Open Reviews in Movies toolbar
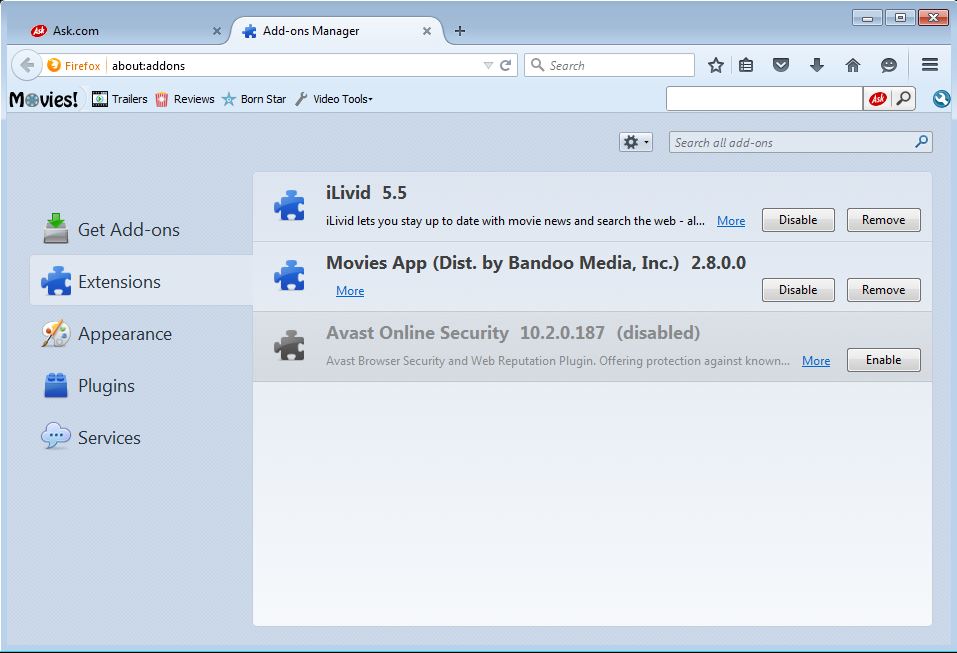This screenshot has width=957, height=653. [185, 99]
